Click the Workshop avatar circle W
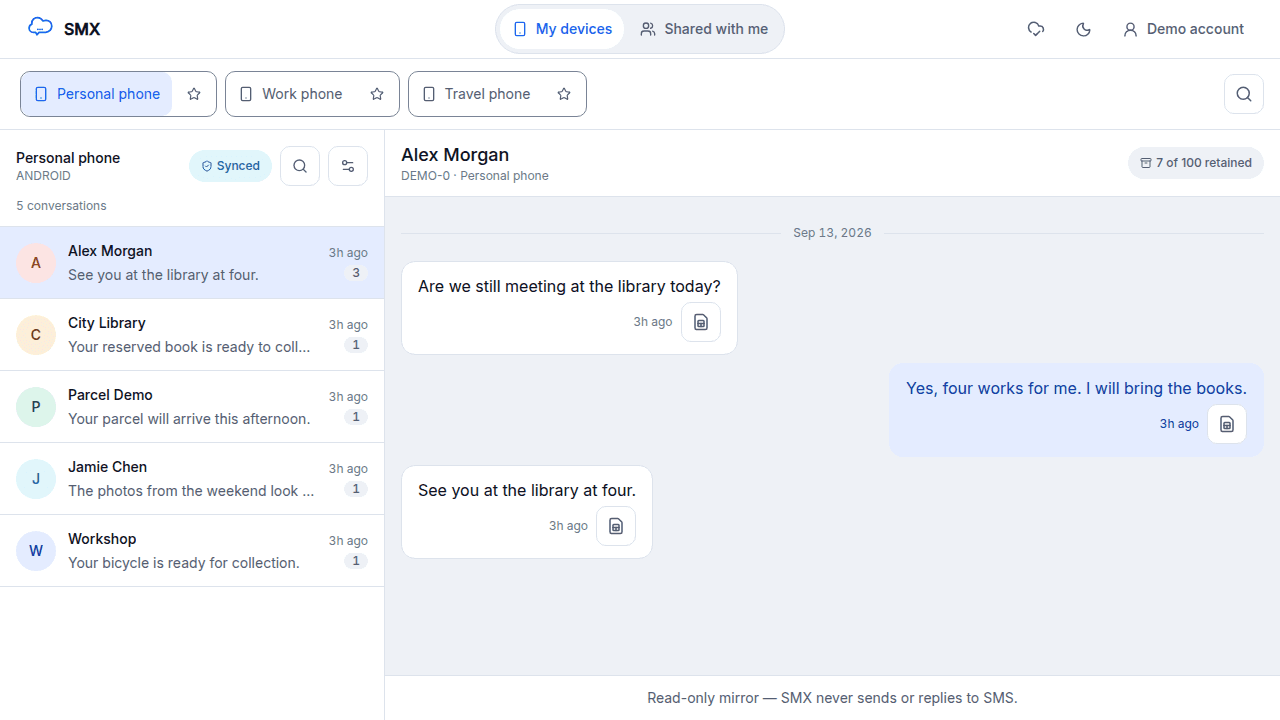This screenshot has width=1280, height=720. [x=36, y=551]
